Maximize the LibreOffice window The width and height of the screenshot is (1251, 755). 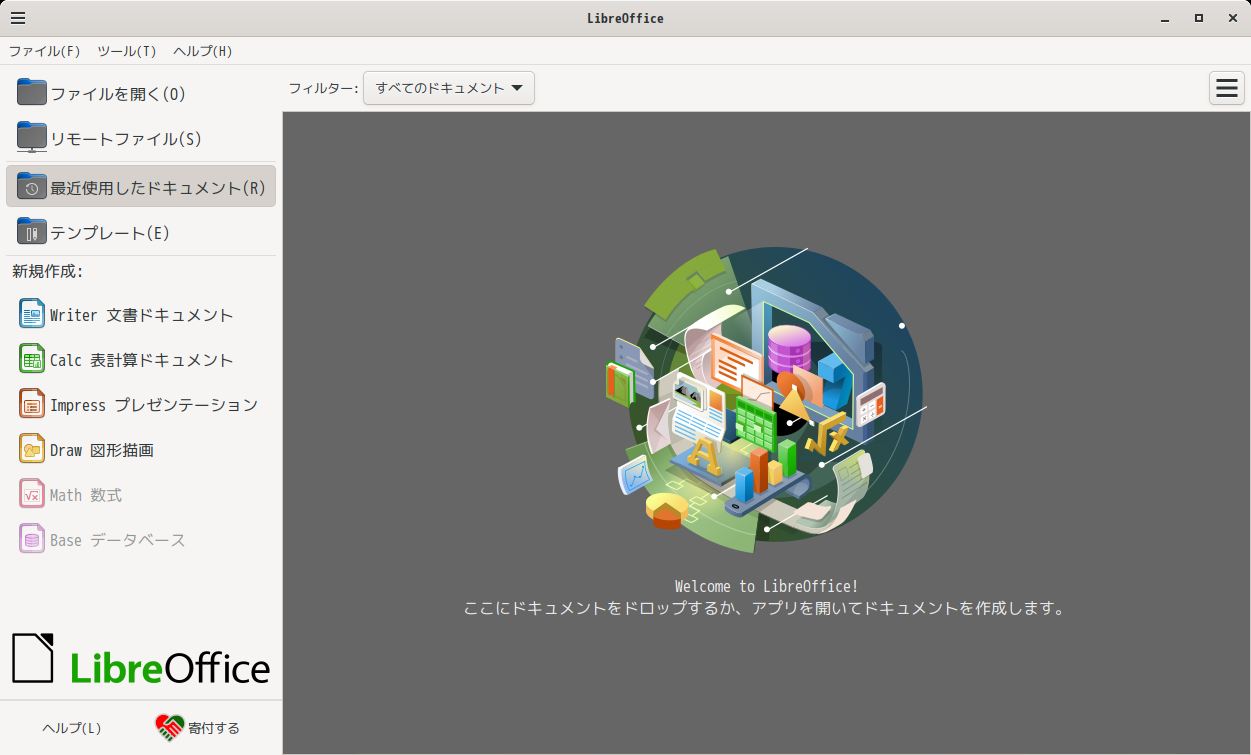click(x=1198, y=18)
